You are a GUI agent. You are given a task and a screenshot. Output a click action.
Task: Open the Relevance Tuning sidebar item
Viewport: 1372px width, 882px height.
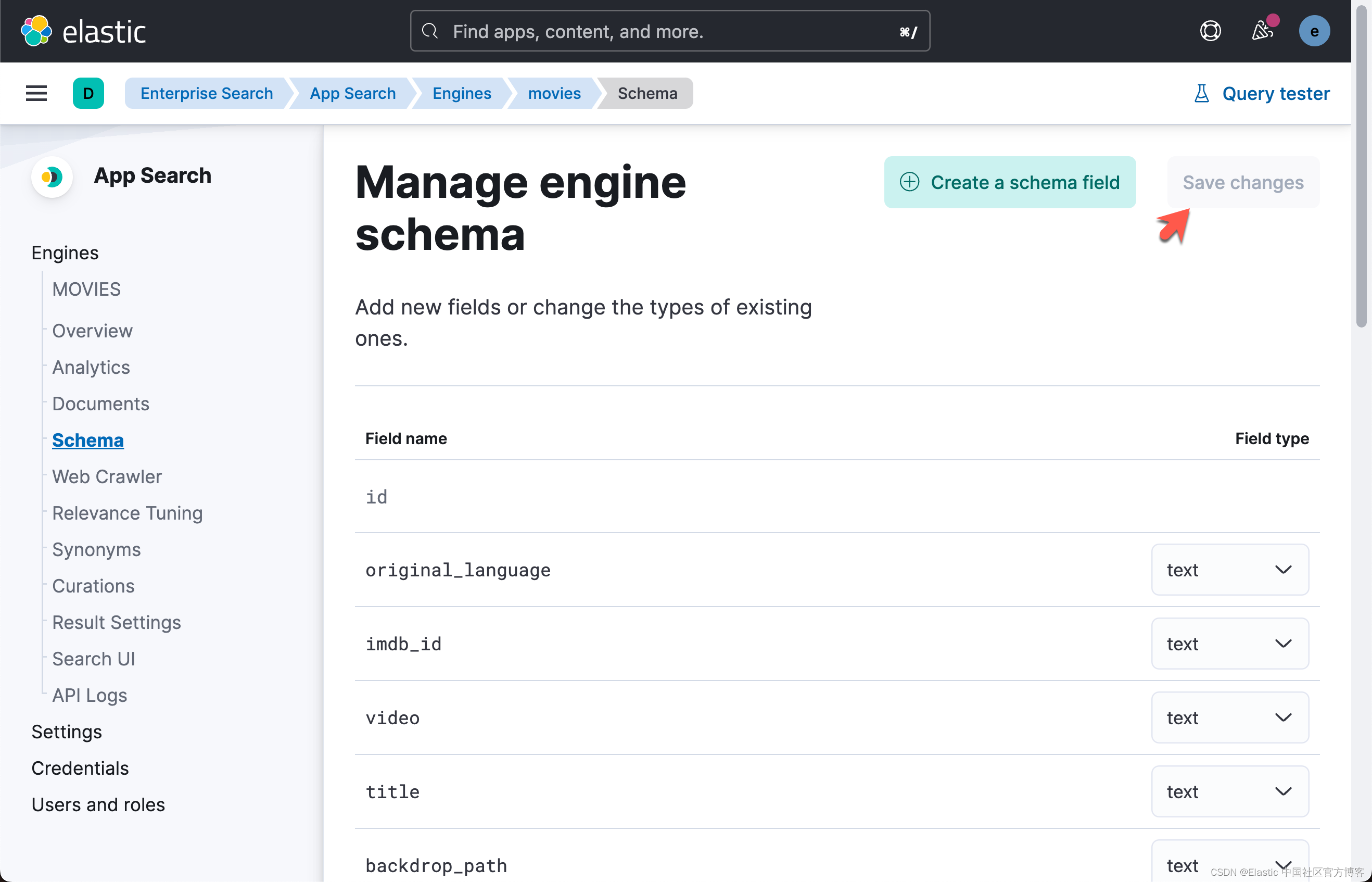click(127, 513)
